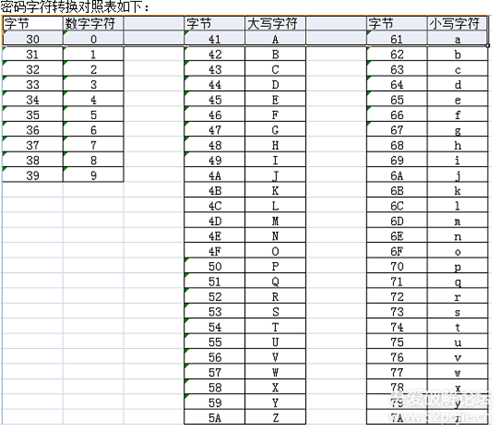Click the lowercase character cell u
Image resolution: width=500 pixels, height=432 pixels.
tap(458, 342)
